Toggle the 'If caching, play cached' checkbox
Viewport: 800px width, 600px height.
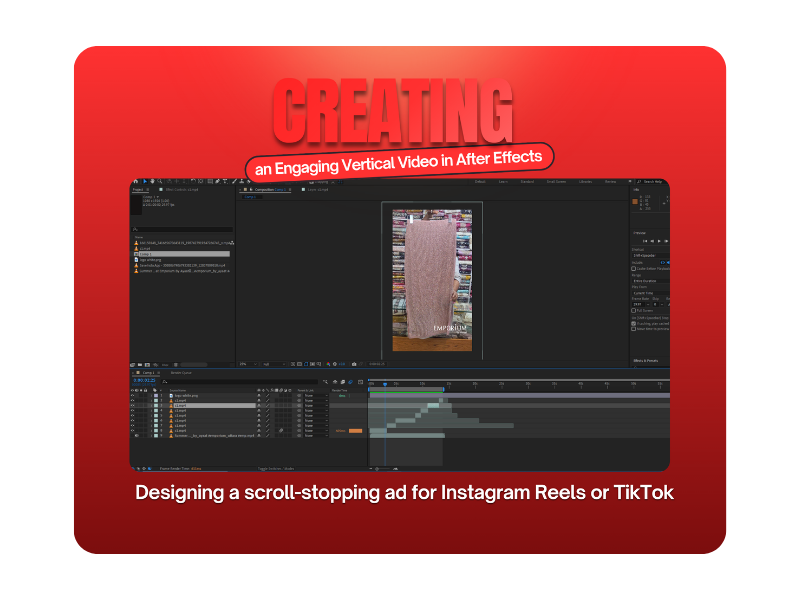[634, 323]
